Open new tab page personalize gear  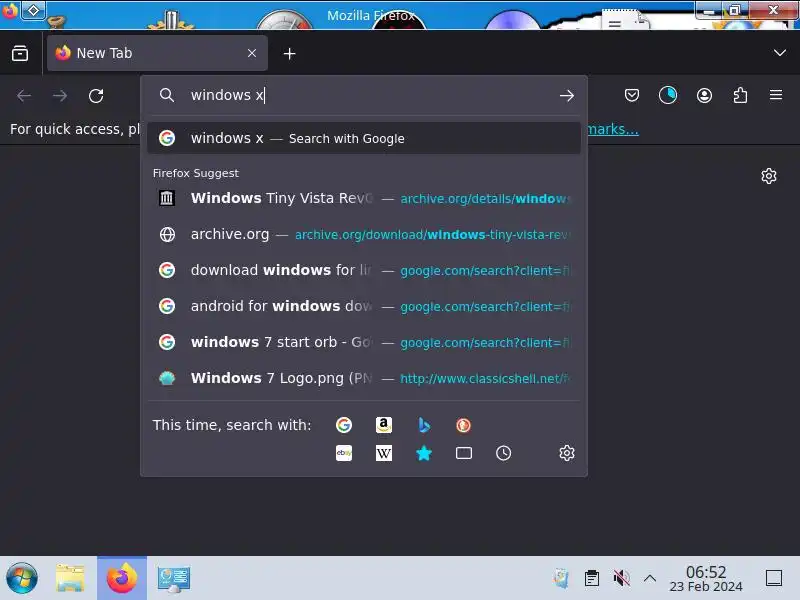[x=768, y=176]
